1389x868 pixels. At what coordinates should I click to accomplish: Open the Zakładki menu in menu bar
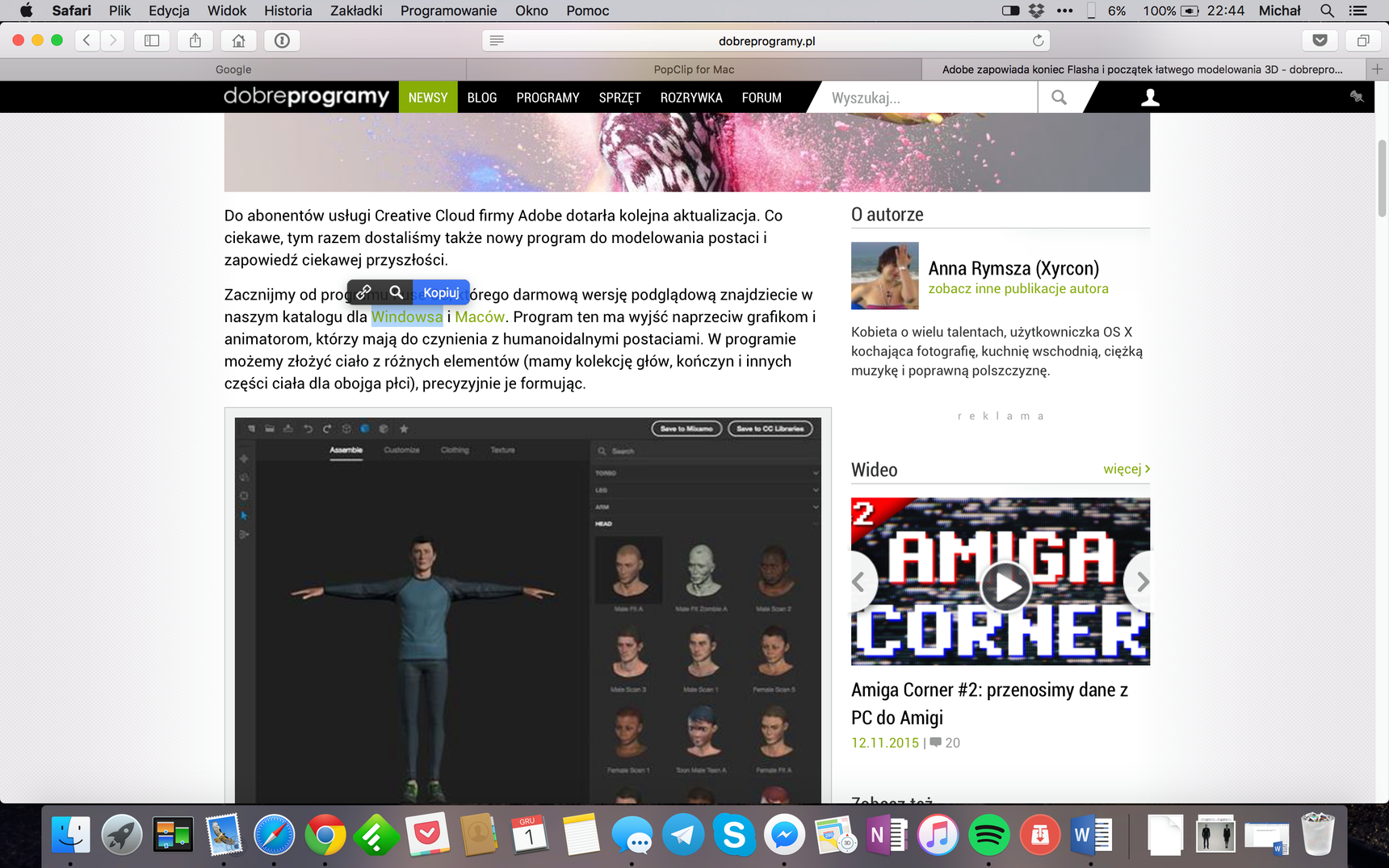356,10
